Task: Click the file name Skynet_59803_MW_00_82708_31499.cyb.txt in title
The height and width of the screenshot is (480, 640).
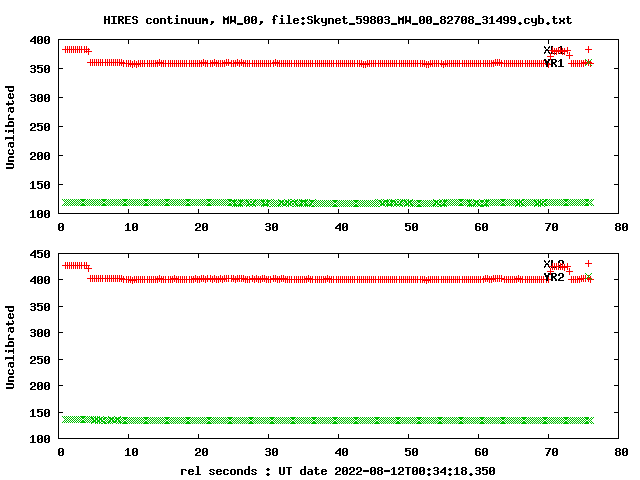Action: tap(439, 20)
